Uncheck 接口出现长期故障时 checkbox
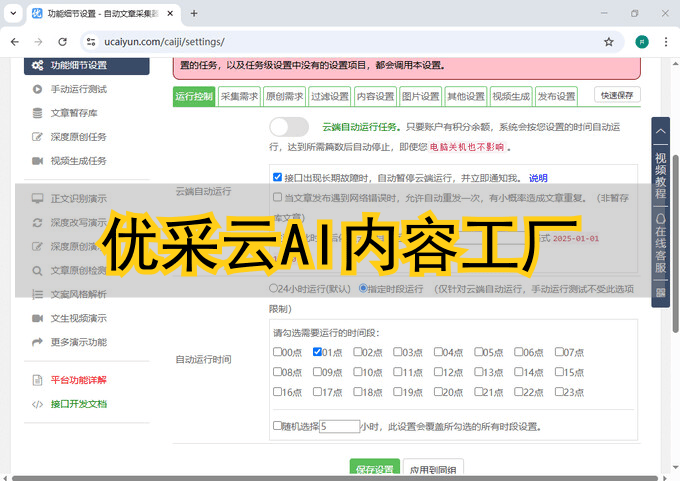This screenshot has height=481, width=680. tap(277, 177)
